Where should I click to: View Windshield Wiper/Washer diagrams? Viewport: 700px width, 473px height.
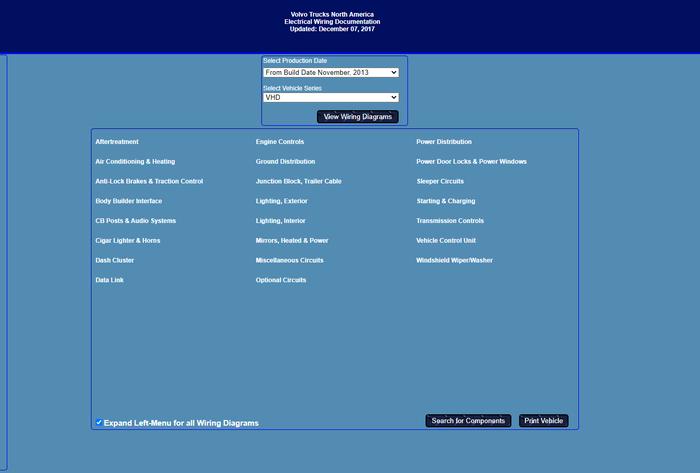point(454,260)
